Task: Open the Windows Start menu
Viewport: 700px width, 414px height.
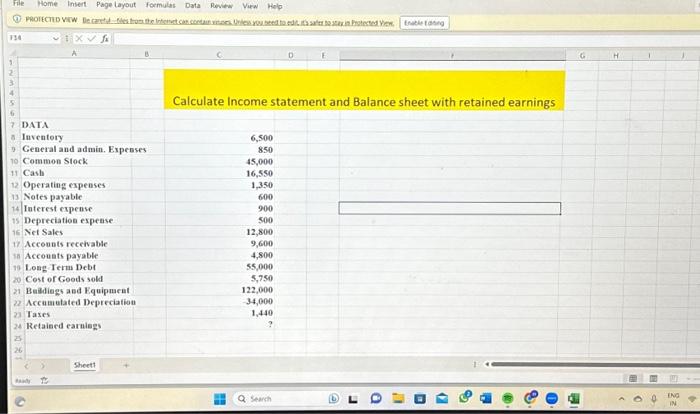Action: coord(220,399)
